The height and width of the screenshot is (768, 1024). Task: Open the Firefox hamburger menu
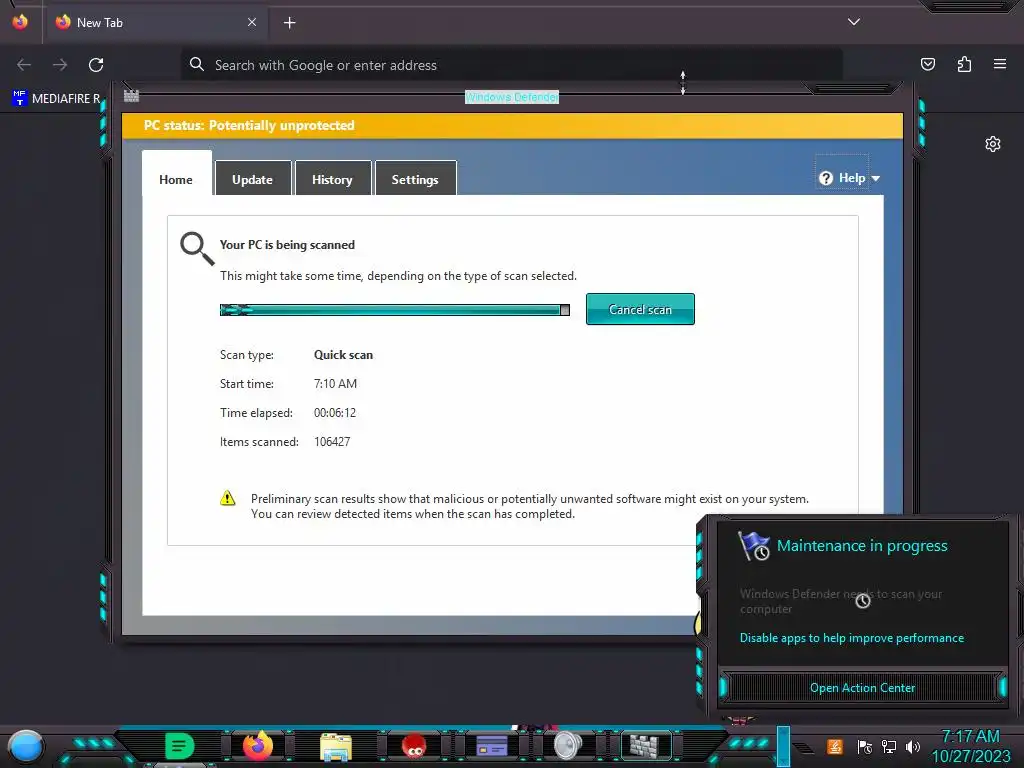[1000, 64]
